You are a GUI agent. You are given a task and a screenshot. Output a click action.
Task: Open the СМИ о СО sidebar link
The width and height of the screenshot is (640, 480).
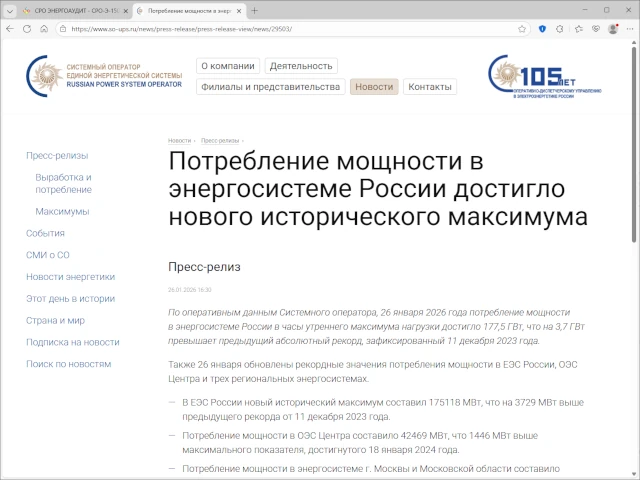[x=48, y=255]
